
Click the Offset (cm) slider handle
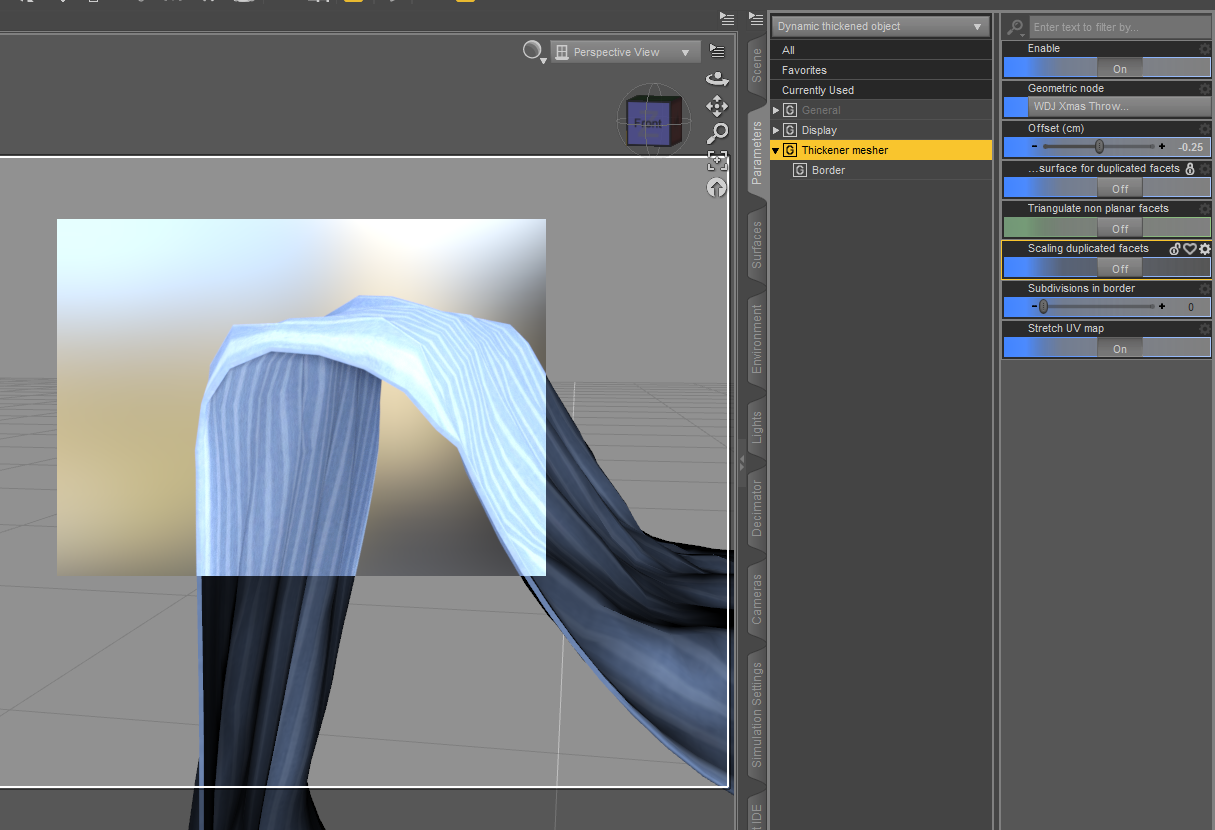pyautogui.click(x=1099, y=147)
